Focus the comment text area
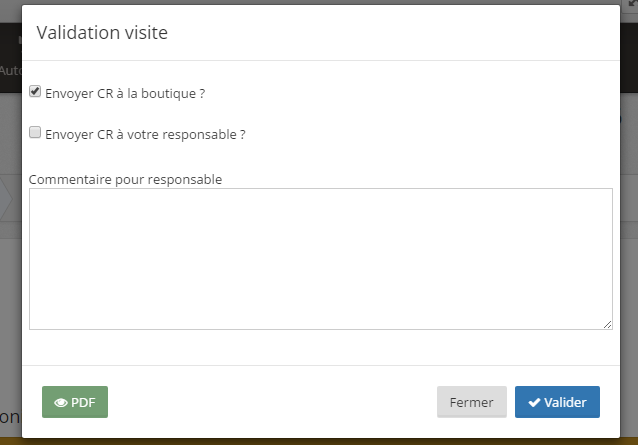 tap(320, 258)
